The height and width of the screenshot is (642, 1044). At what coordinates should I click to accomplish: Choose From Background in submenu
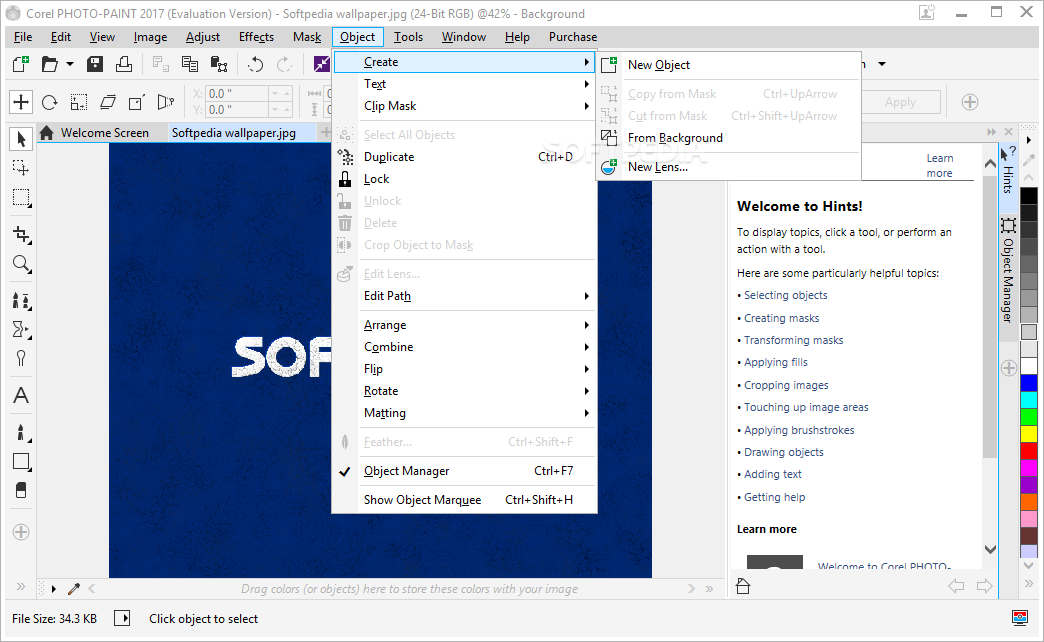[x=729, y=138]
